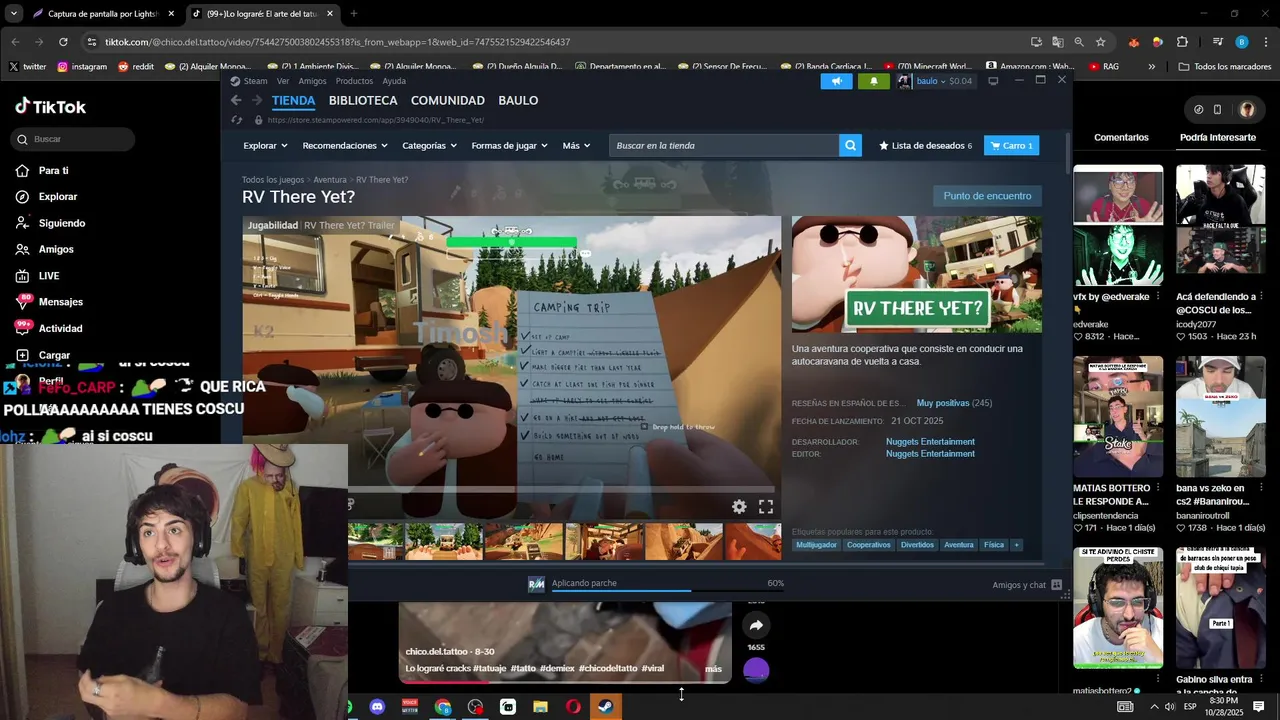Click the TikTok share arrow icon
1280x720 pixels.
point(756,626)
